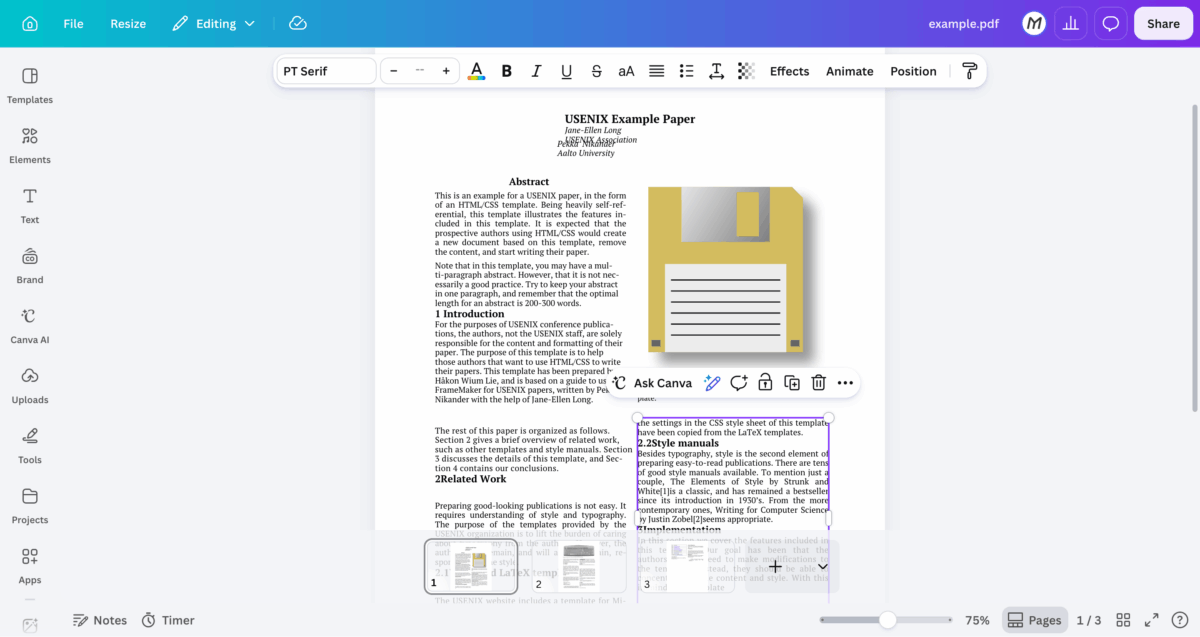Increase font size with plus button
The image size is (1200, 637).
[446, 71]
